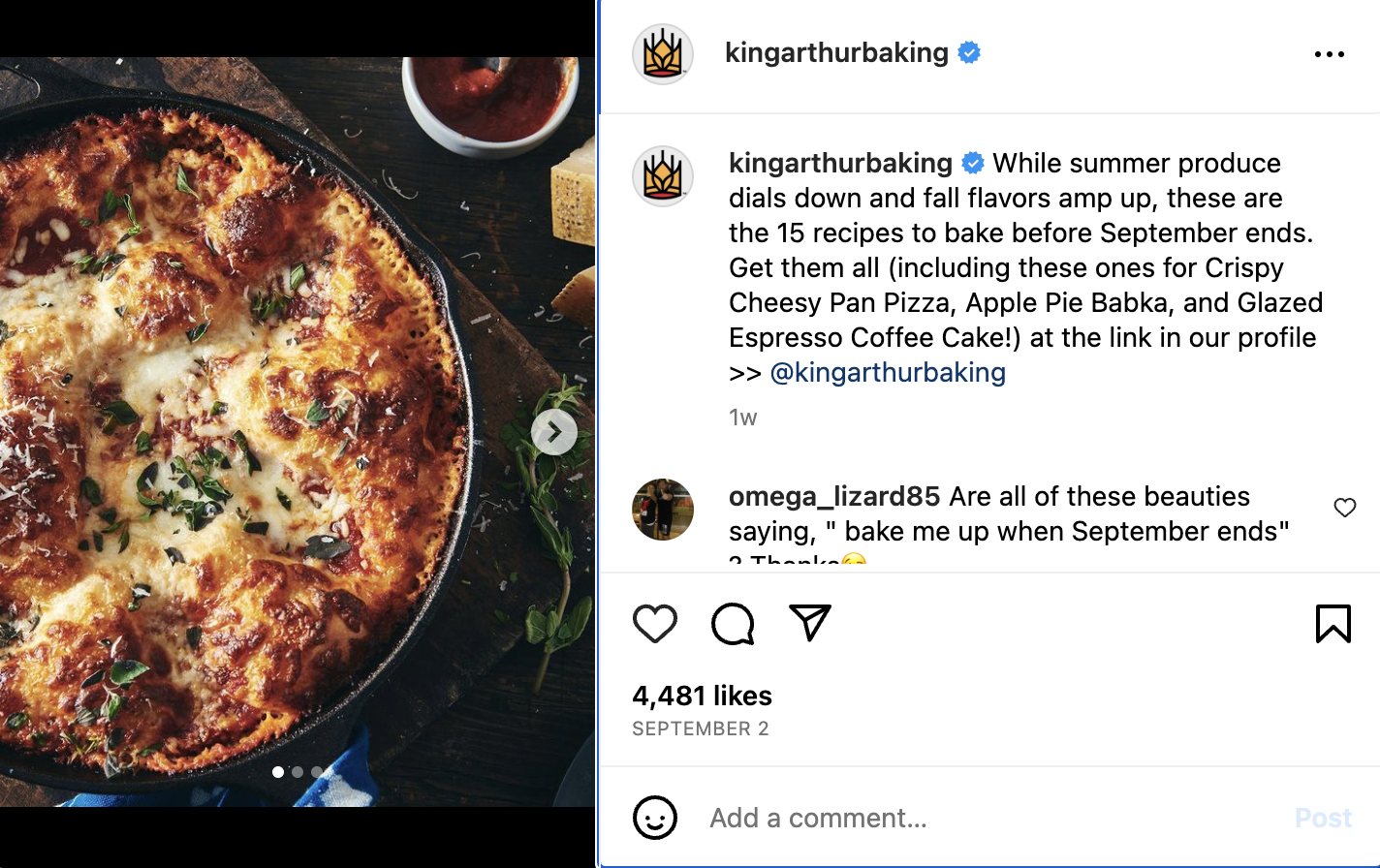Share the post via the paper plane icon
Viewport: 1380px width, 868px height.
811,624
